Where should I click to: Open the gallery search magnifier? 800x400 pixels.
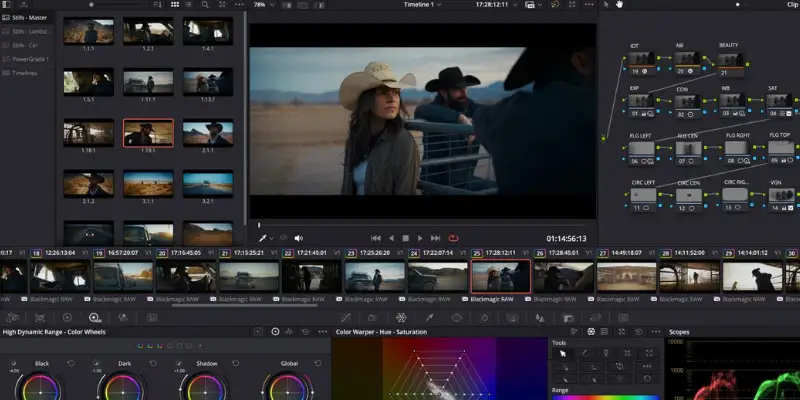click(205, 5)
